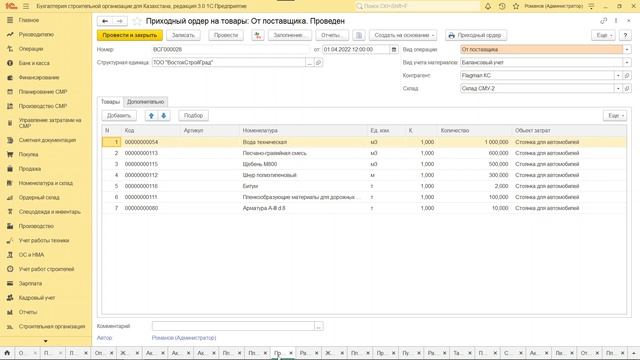The height and width of the screenshot is (360, 640).
Task: Switch to Товары tab
Action: click(110, 102)
